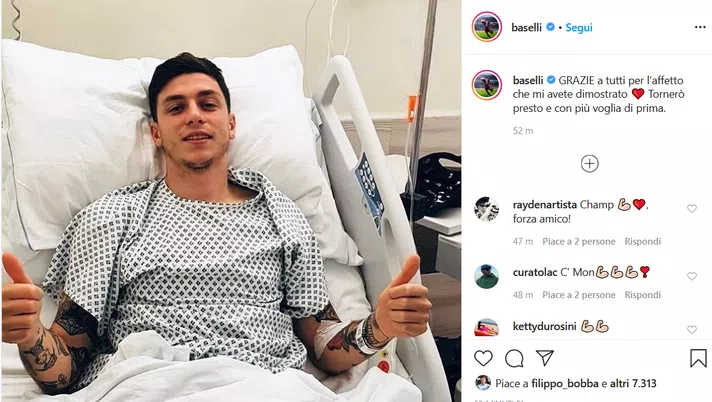The height and width of the screenshot is (402, 712).
Task: Reply to raydenartista's comment via Rispondi
Action: [x=643, y=241]
